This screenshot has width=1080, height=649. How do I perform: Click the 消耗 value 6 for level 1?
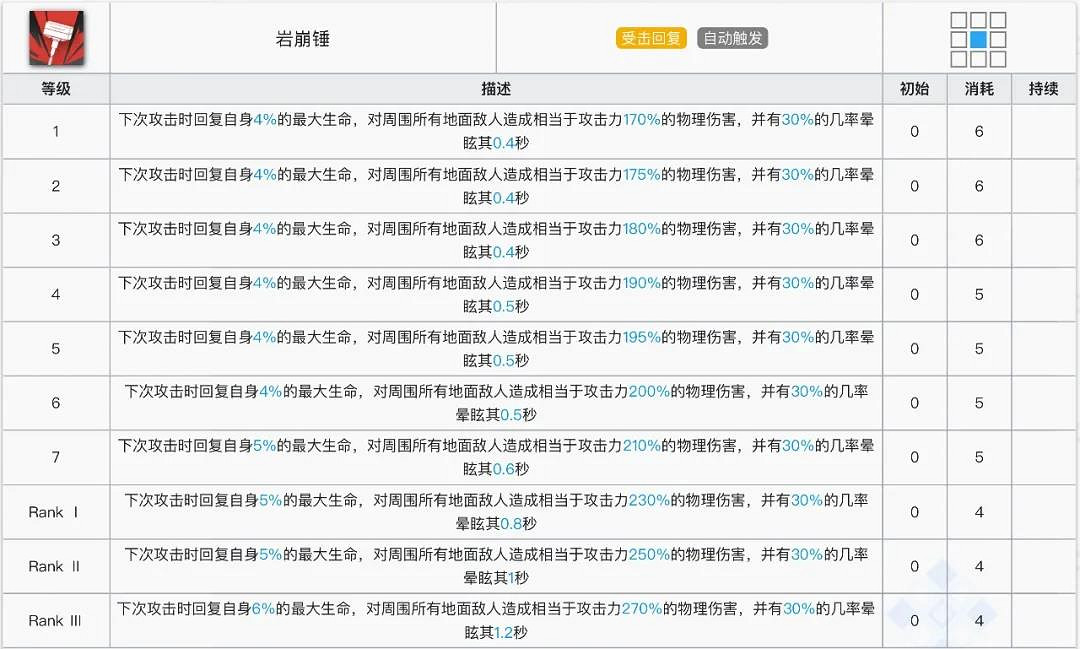[x=979, y=131]
